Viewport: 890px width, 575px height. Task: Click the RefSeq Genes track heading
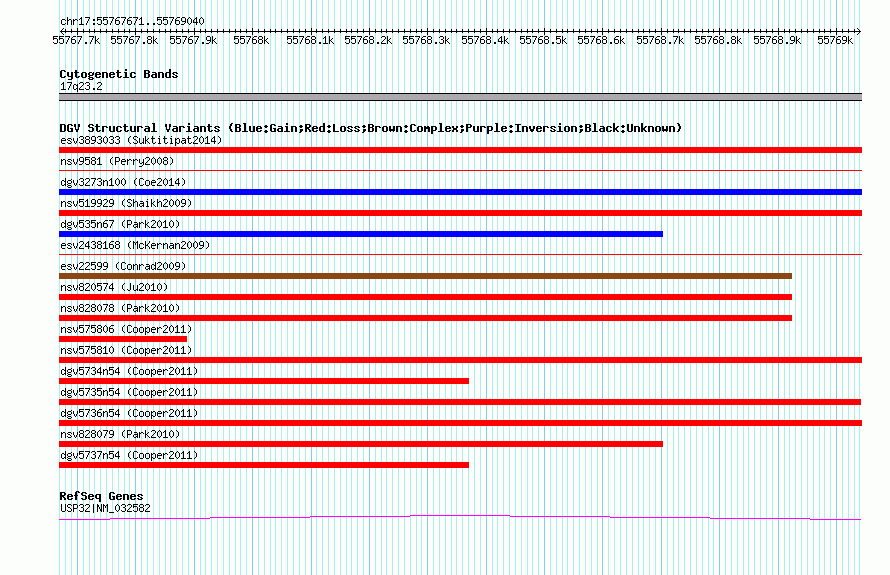101,496
